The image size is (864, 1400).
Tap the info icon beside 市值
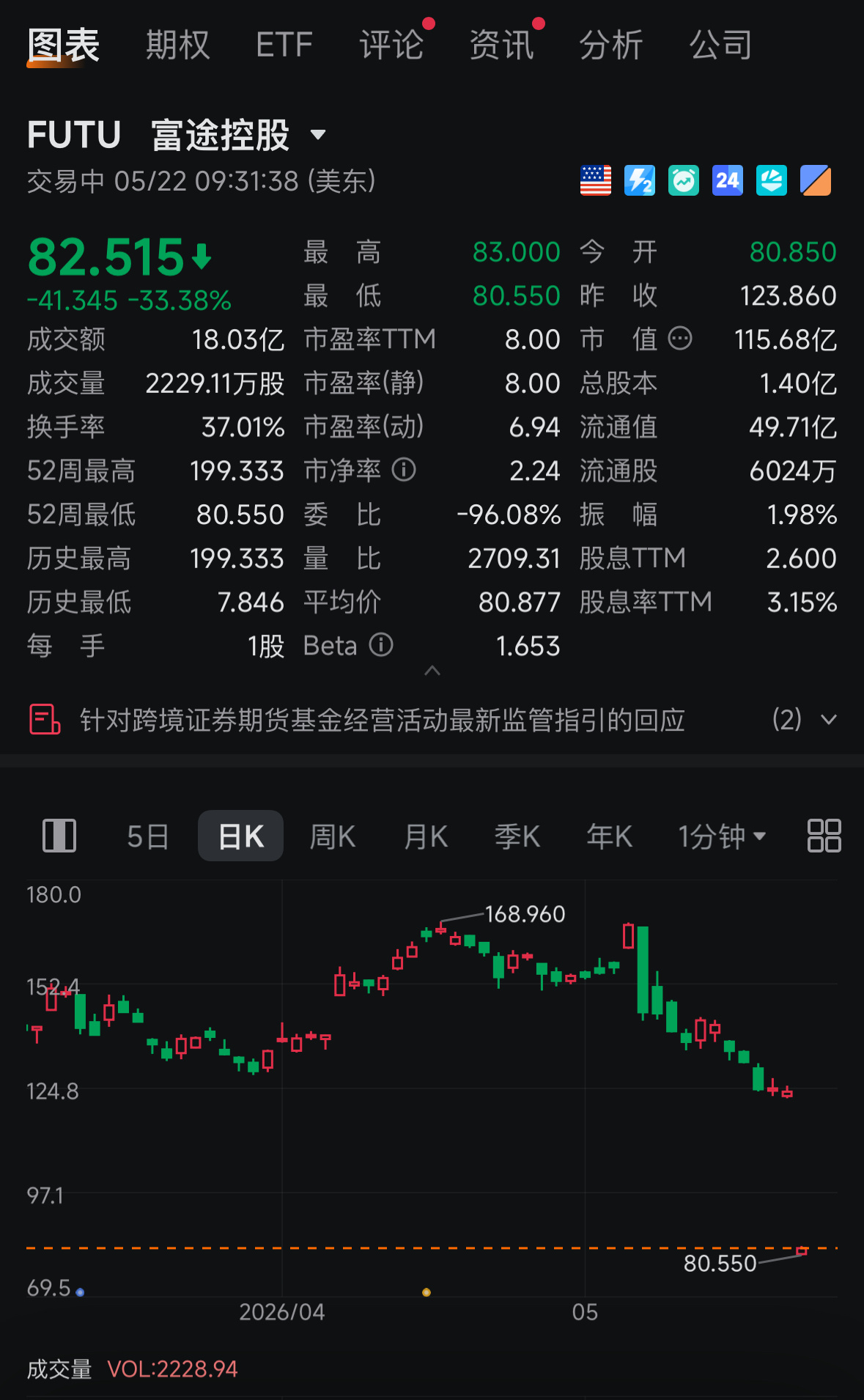pyautogui.click(x=680, y=339)
